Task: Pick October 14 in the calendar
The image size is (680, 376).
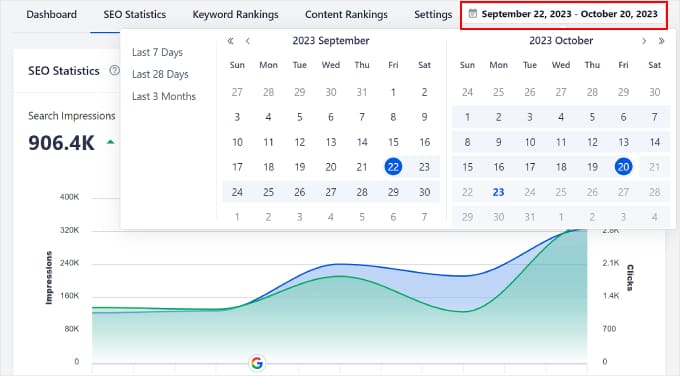Action: pos(655,142)
